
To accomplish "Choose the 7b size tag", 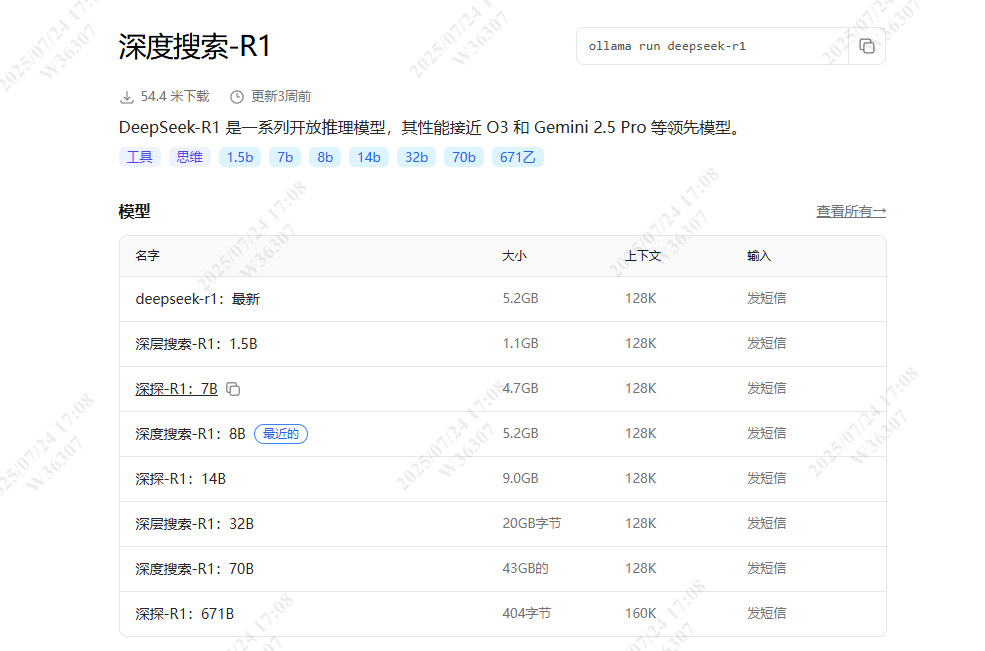I will click(x=285, y=157).
